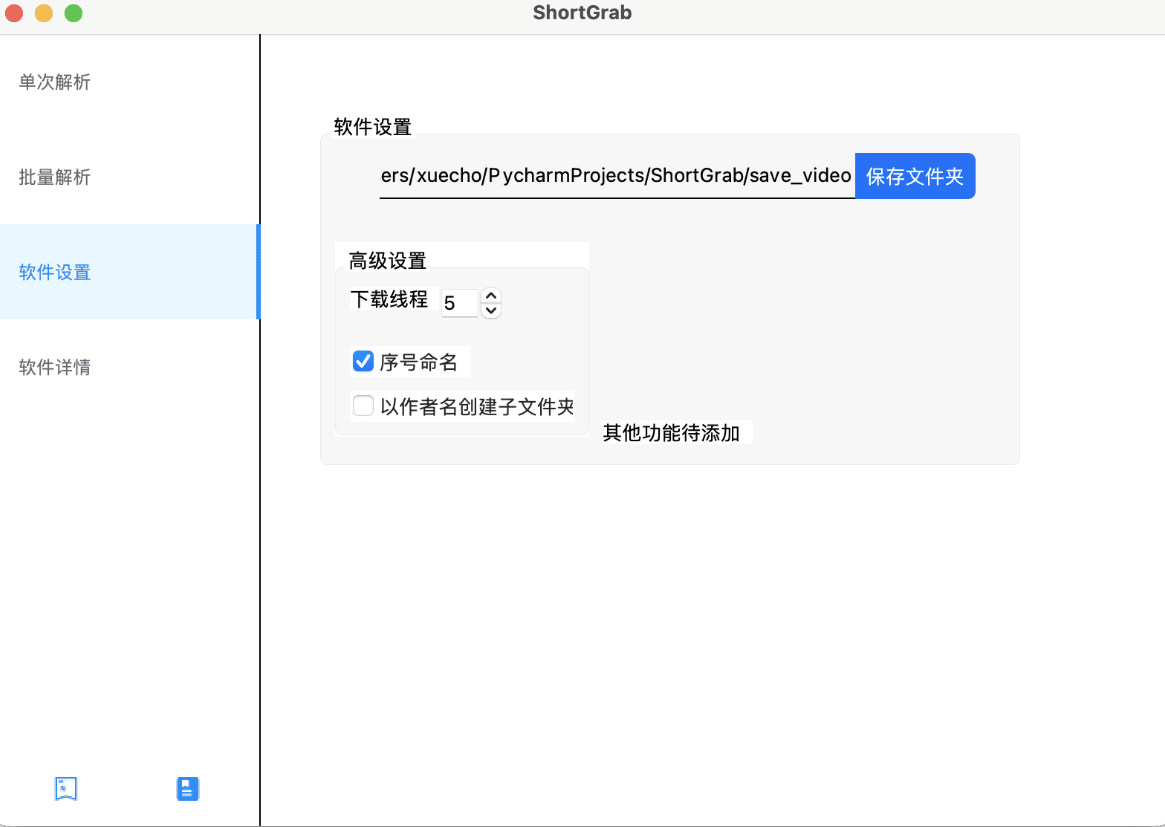Viewport: 1165px width, 827px height.
Task: Switch to the 批量解析 page
Action: pos(55,177)
